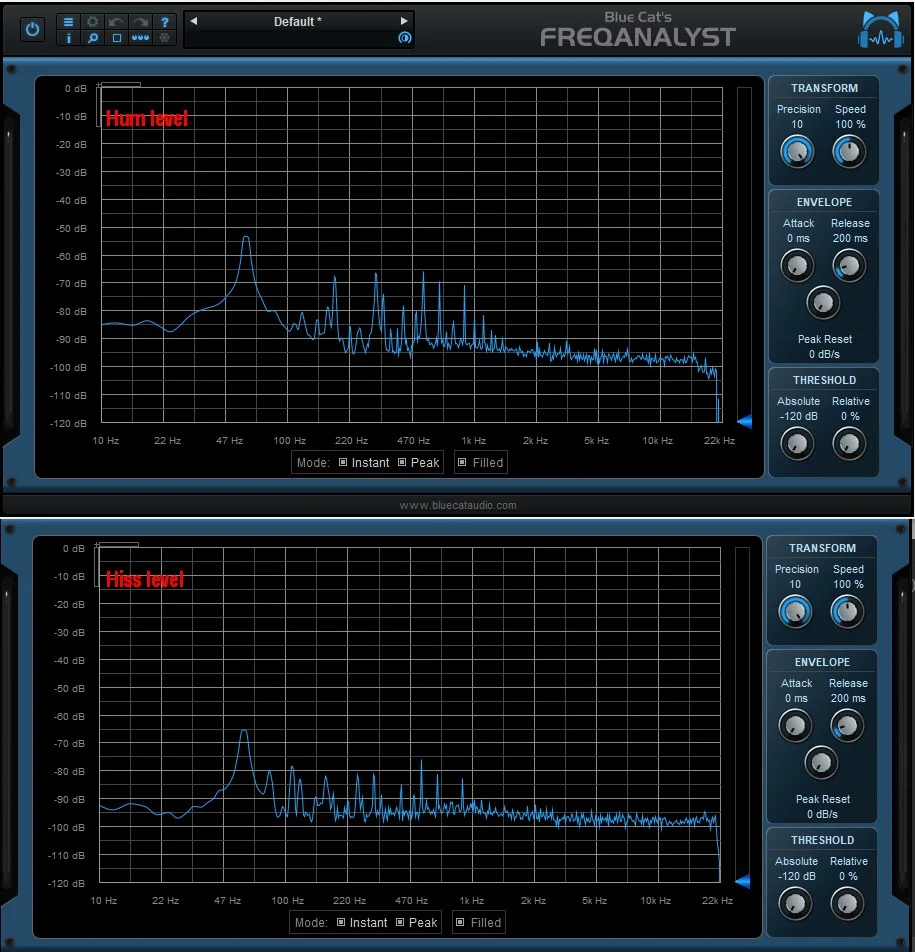Screen dimensions: 915x952
Task: Click the FREQANALYST title text
Action: coord(638,38)
